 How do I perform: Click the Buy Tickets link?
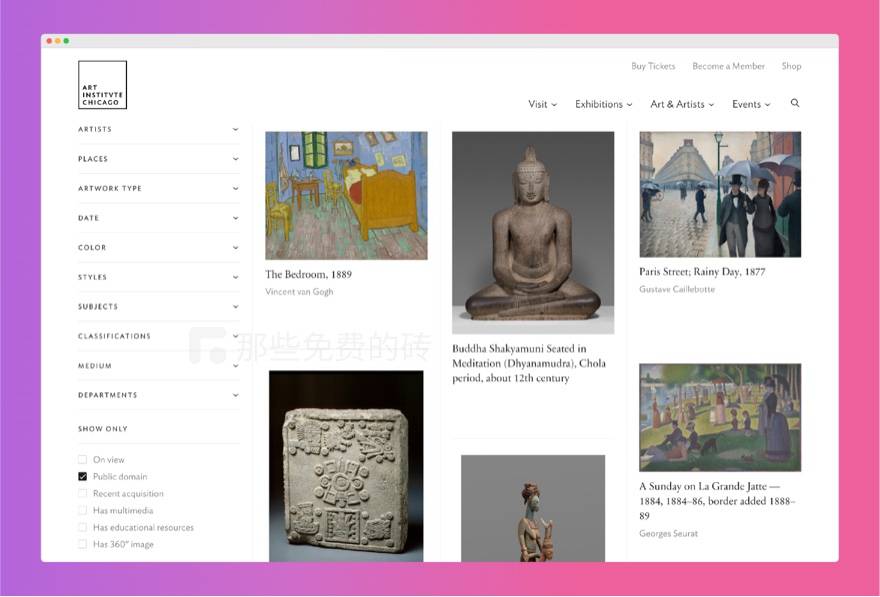[x=653, y=66]
